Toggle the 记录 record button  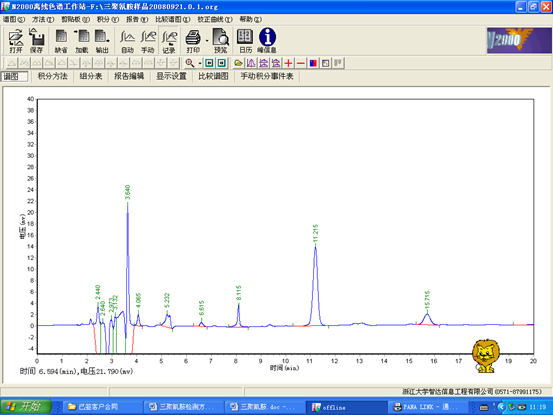coord(169,41)
